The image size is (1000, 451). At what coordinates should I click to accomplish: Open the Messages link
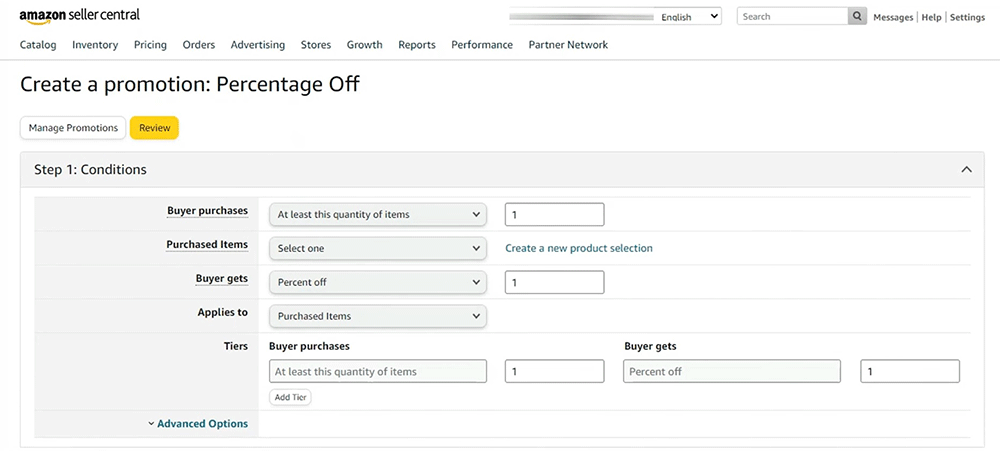click(x=893, y=17)
